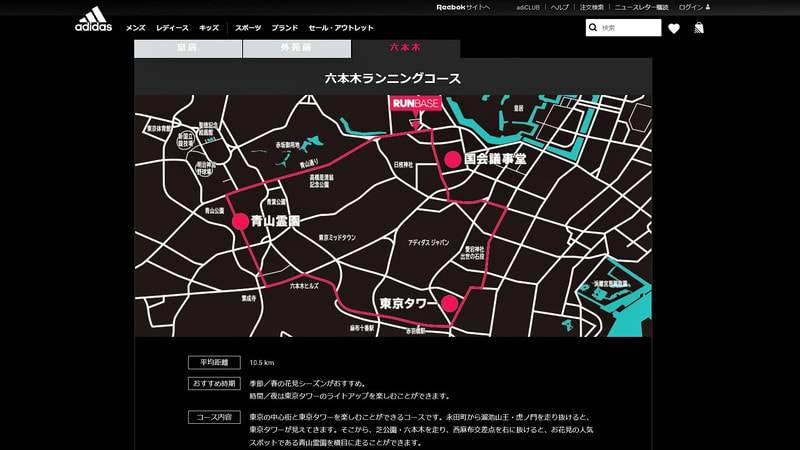Click the おすすめ時期 label box
This screenshot has height=450, width=800.
coord(214,383)
